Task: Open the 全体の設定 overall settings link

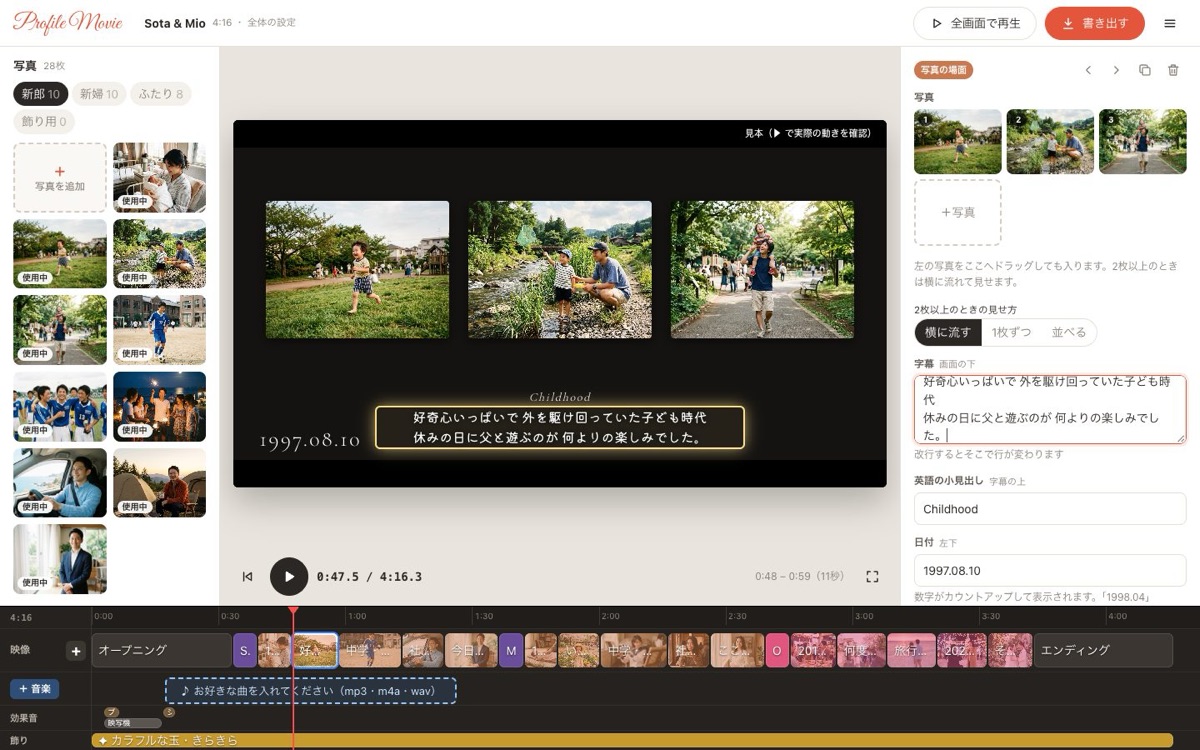Action: point(271,23)
